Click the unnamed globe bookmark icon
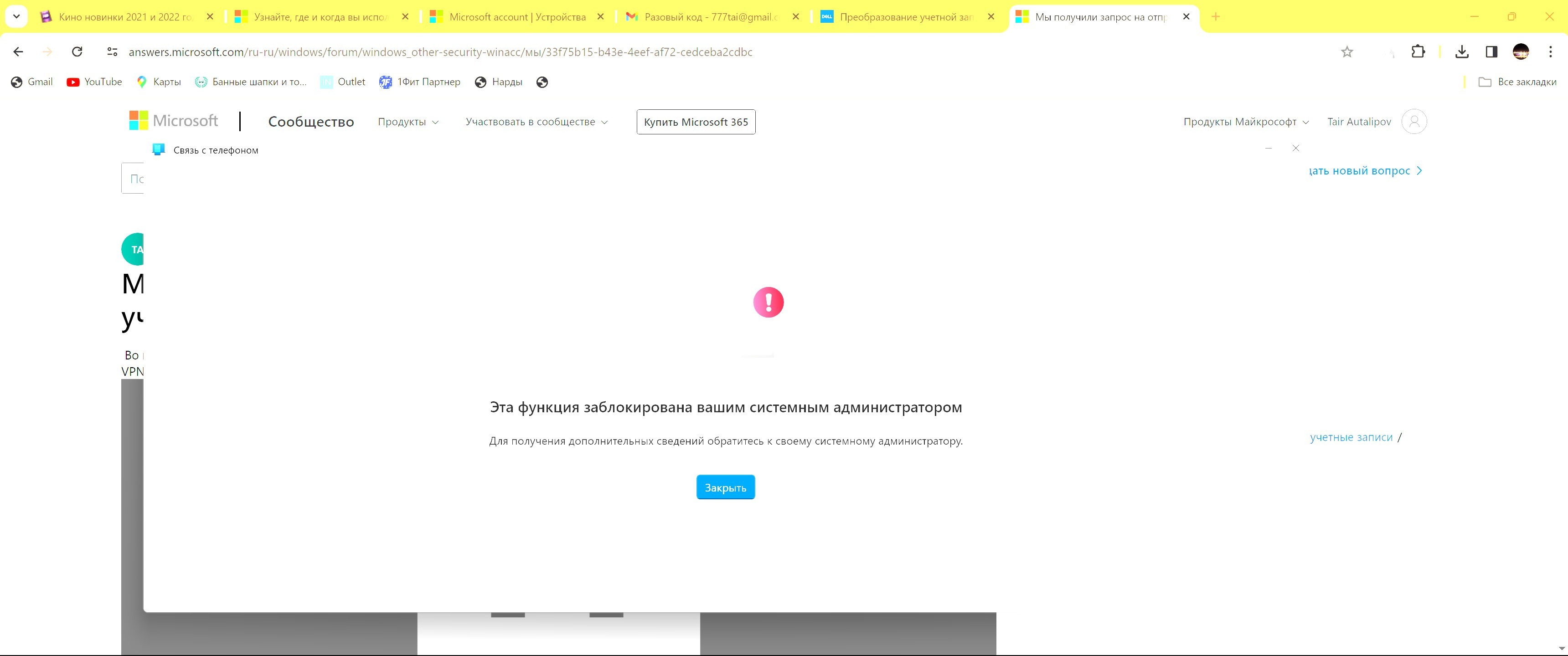 pyautogui.click(x=542, y=82)
